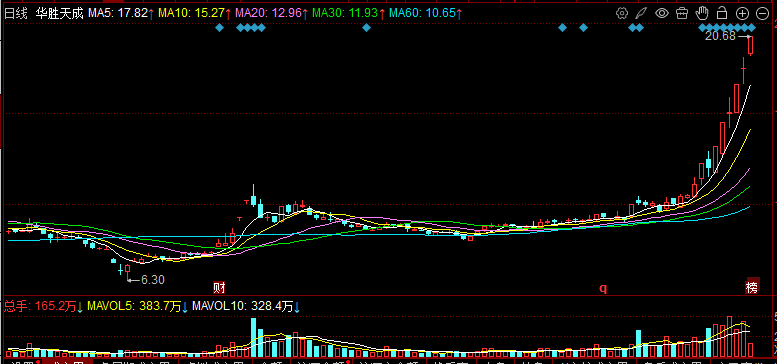
Task: Select the MA5: 17.82 indicator label
Action: [121, 13]
